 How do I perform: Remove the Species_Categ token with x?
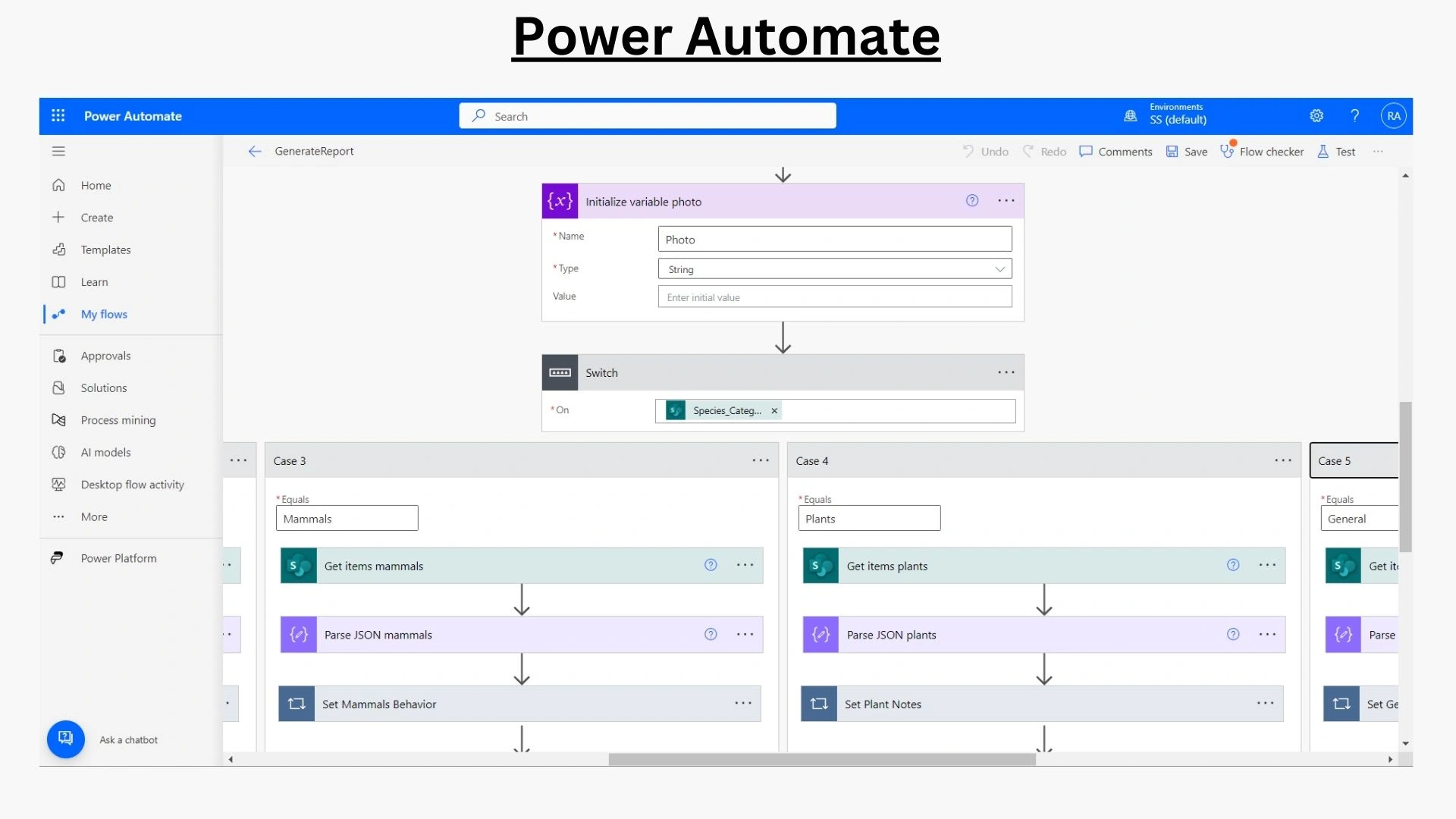click(x=774, y=411)
